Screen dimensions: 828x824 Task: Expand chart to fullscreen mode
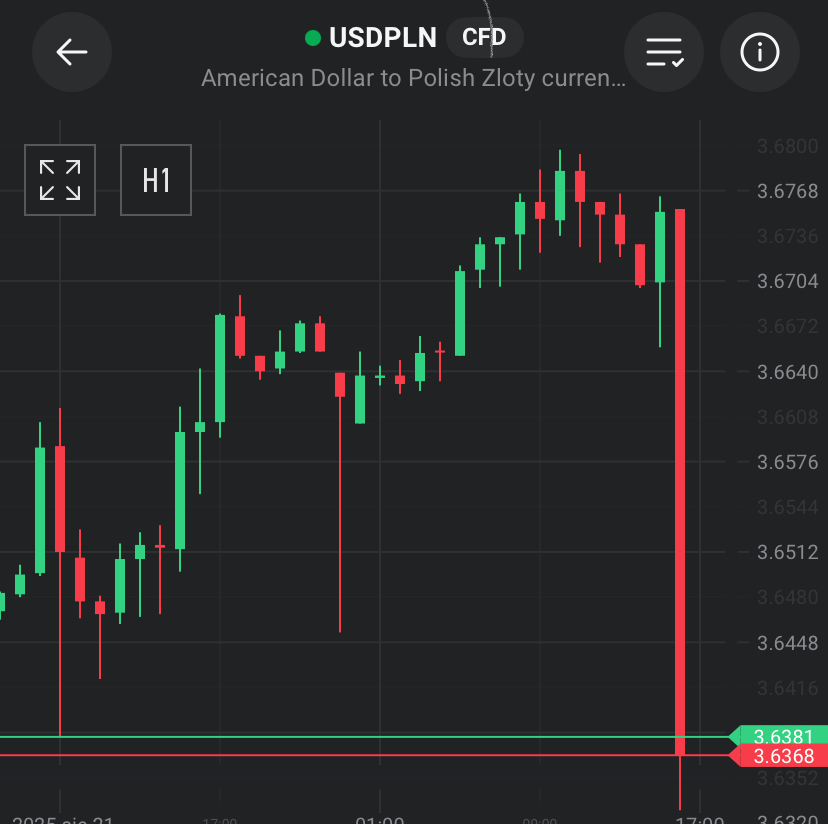coord(60,180)
